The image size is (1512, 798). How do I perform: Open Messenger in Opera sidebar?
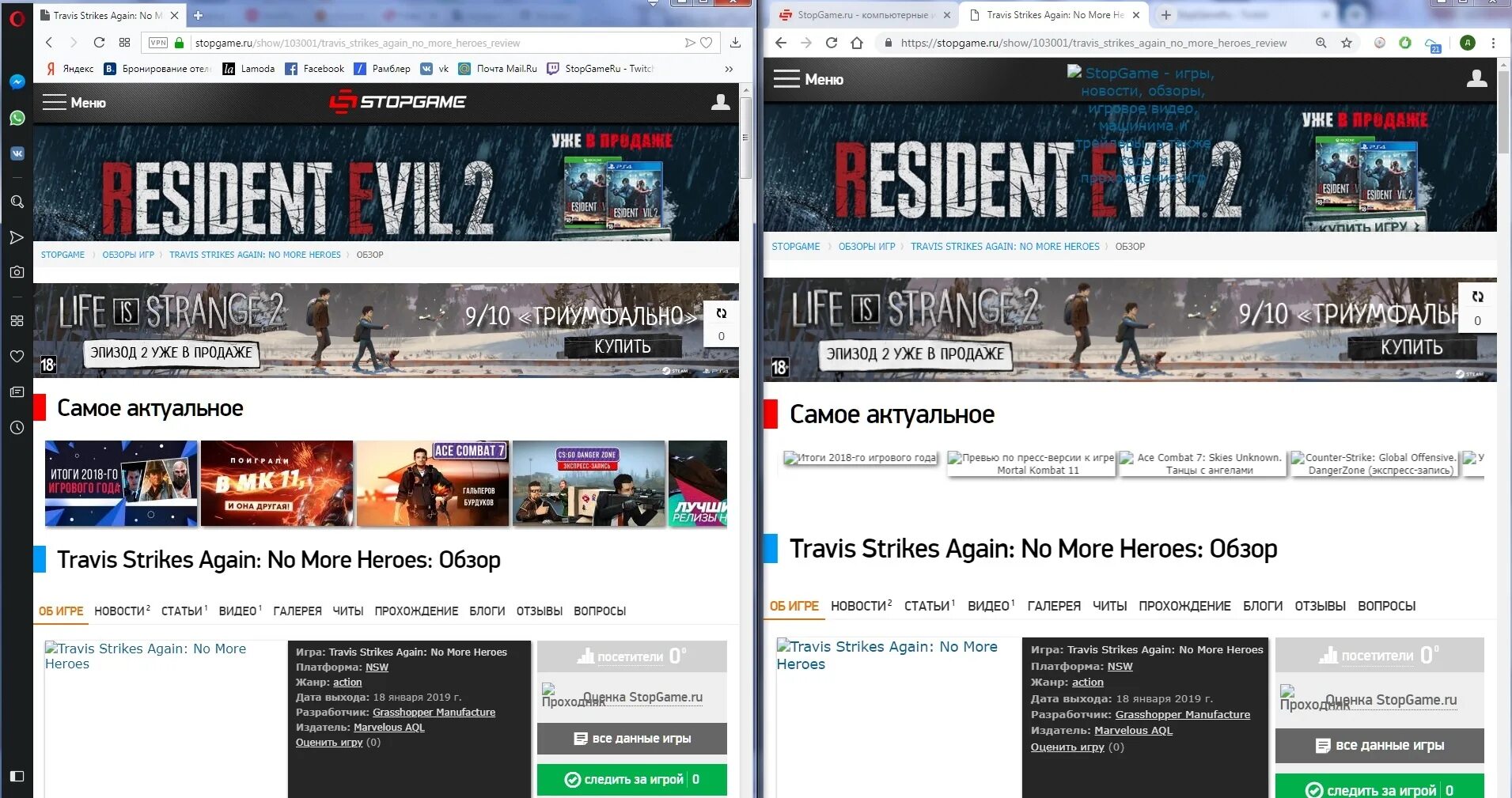click(x=17, y=82)
